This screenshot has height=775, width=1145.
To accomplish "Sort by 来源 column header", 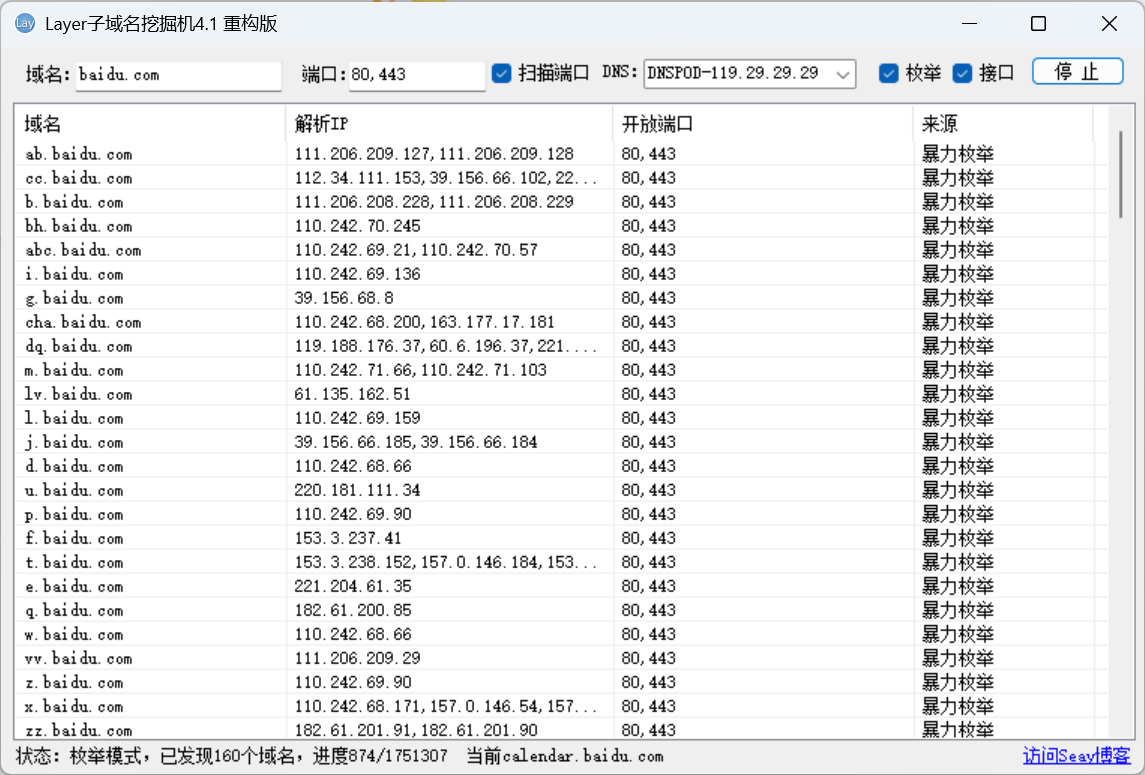I will point(1003,123).
